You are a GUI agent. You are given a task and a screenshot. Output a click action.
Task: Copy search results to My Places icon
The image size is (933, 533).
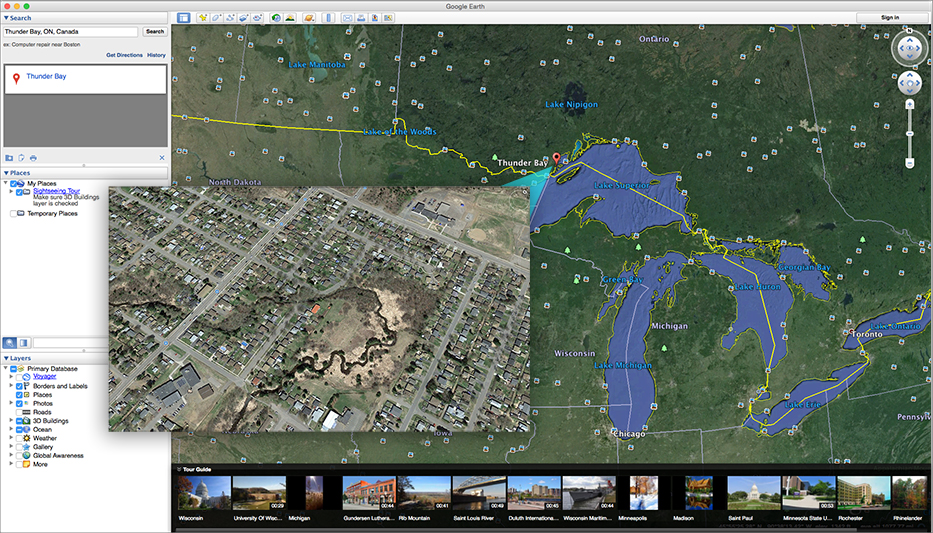pos(21,158)
